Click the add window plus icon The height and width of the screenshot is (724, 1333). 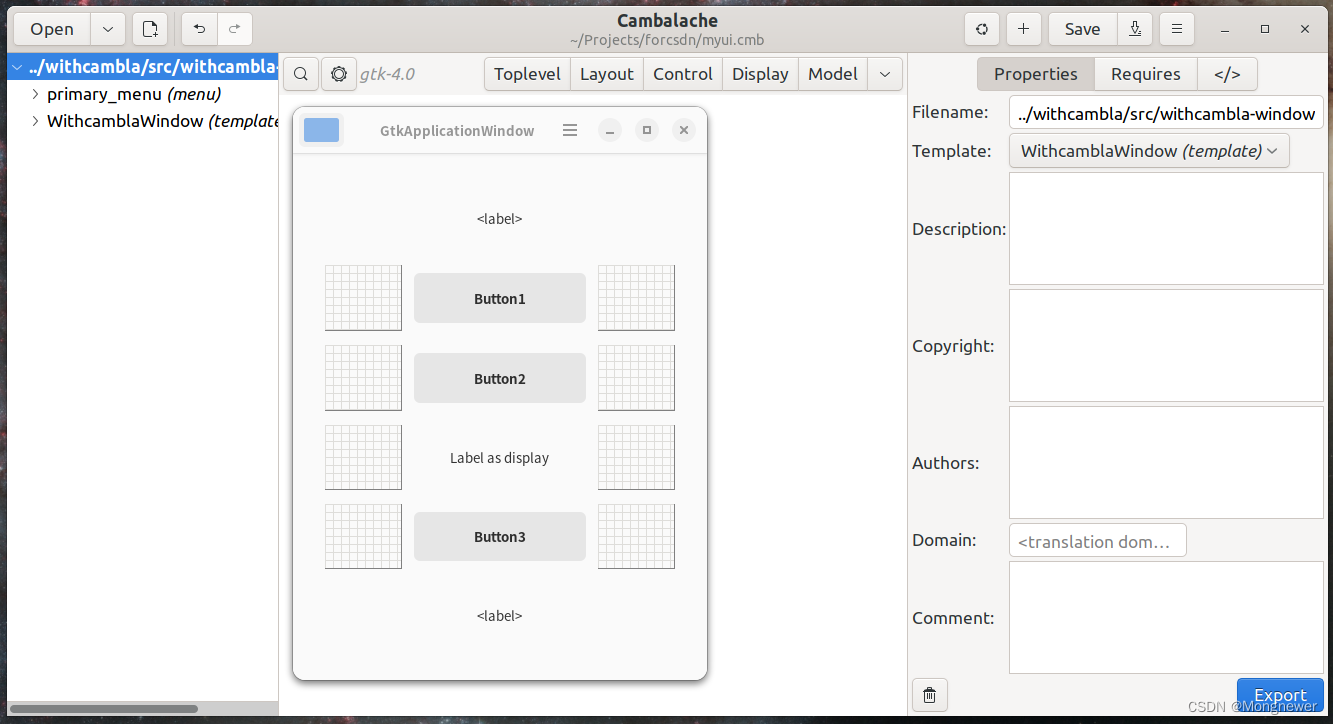pyautogui.click(x=1023, y=29)
